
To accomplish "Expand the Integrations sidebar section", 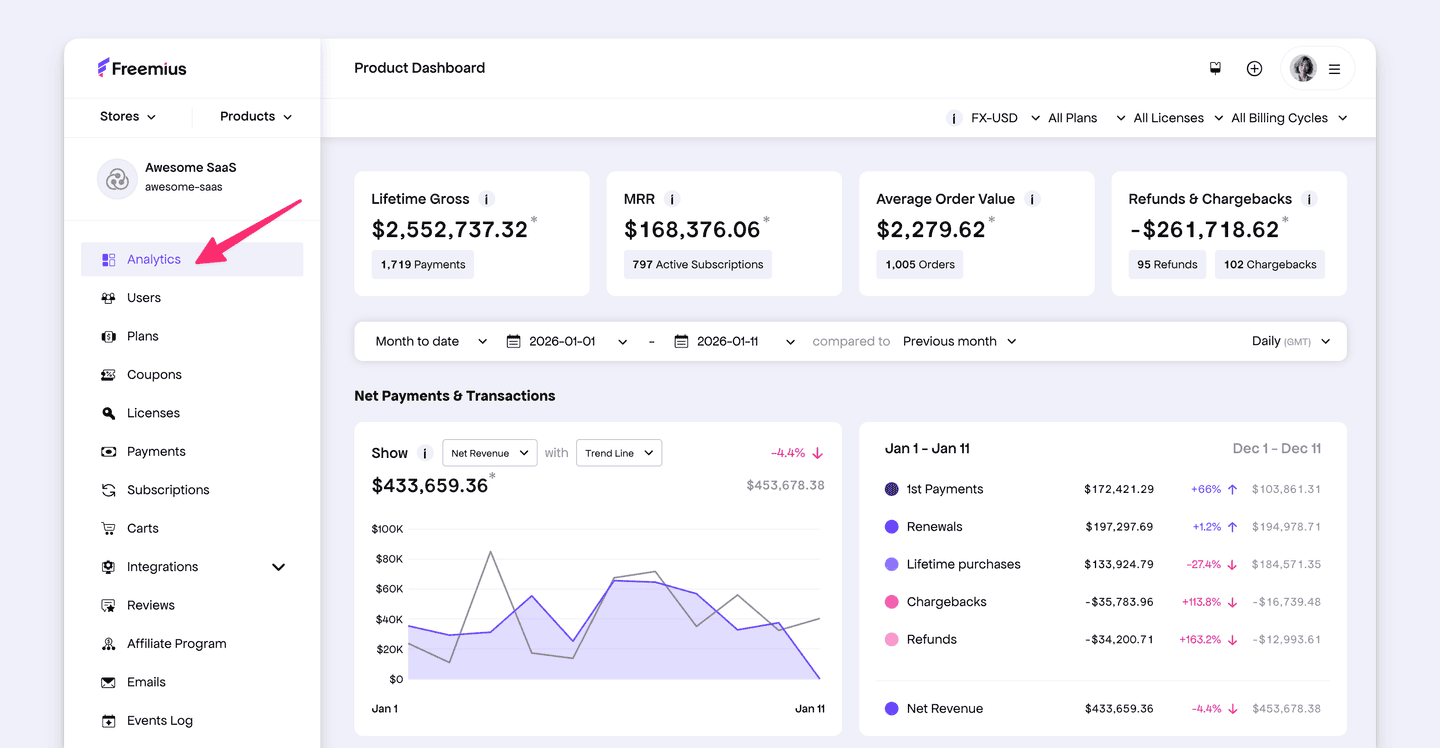I will pos(278,567).
